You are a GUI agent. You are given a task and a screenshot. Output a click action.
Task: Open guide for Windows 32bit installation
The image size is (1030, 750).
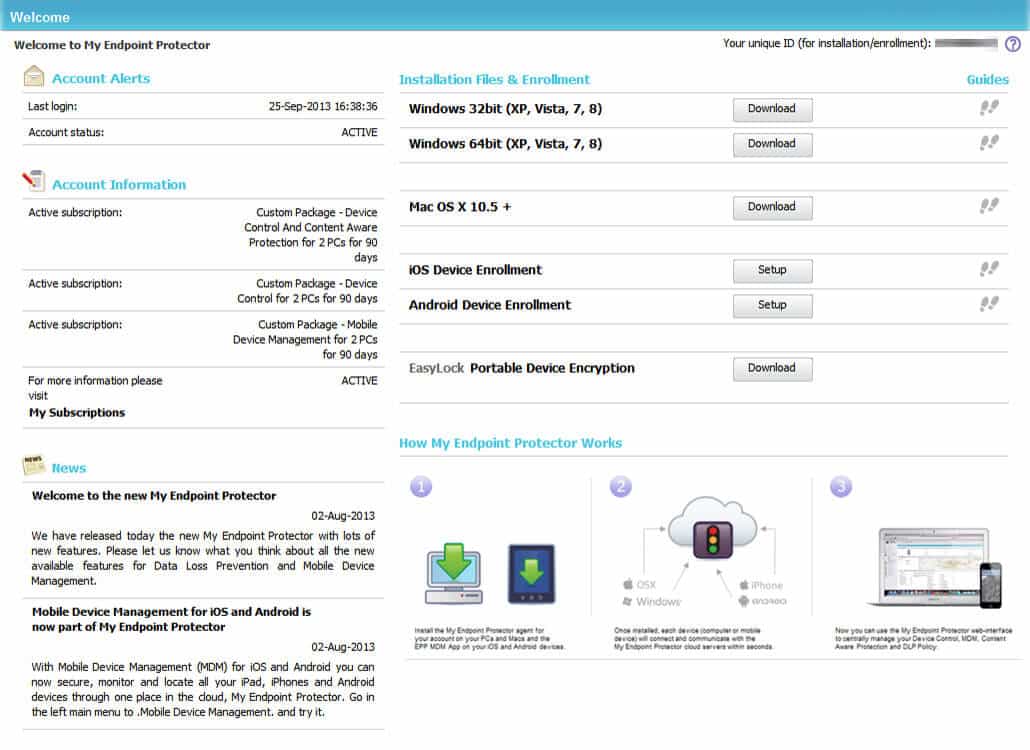[989, 108]
